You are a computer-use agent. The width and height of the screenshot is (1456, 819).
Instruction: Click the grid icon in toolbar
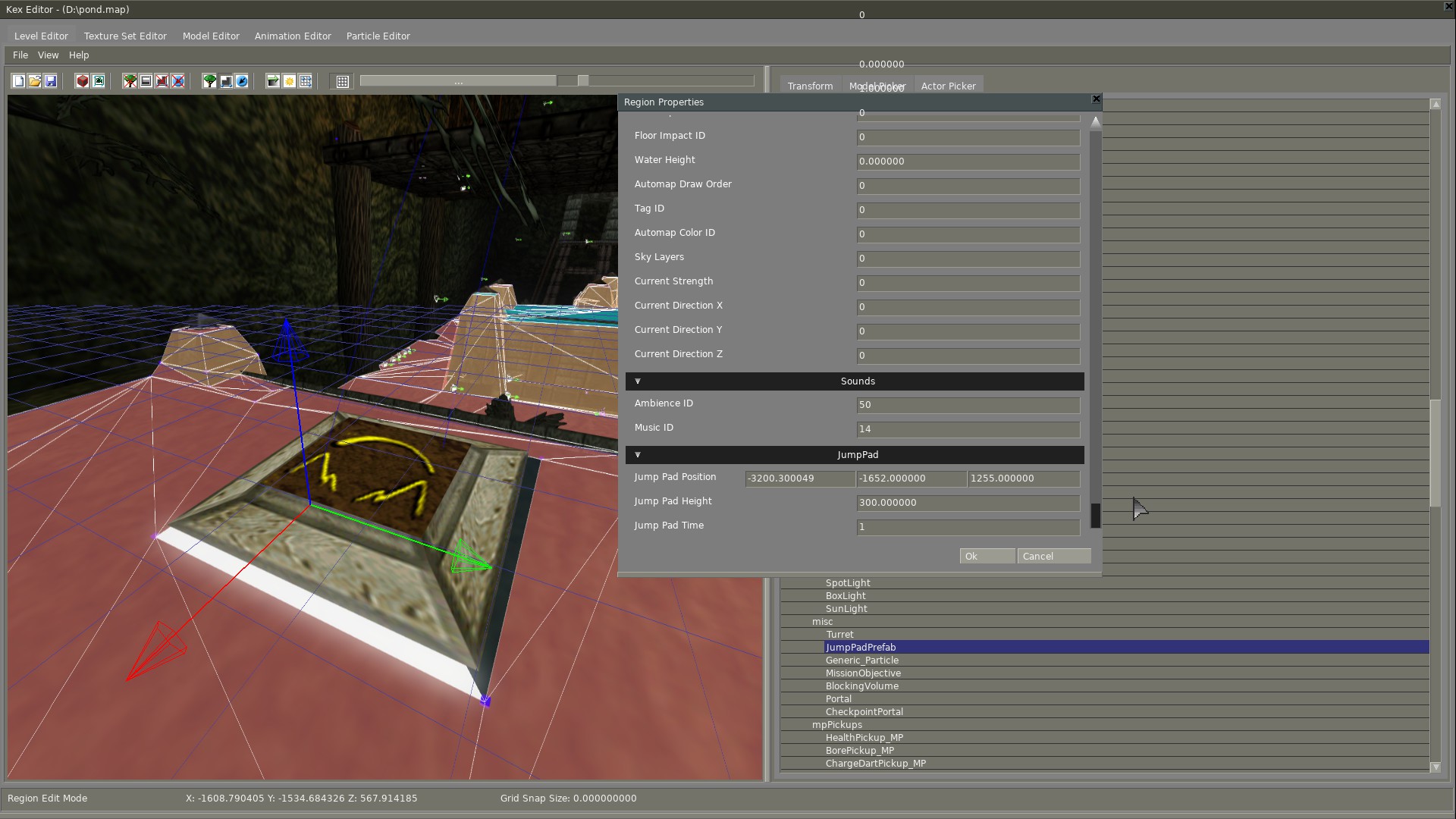[343, 81]
